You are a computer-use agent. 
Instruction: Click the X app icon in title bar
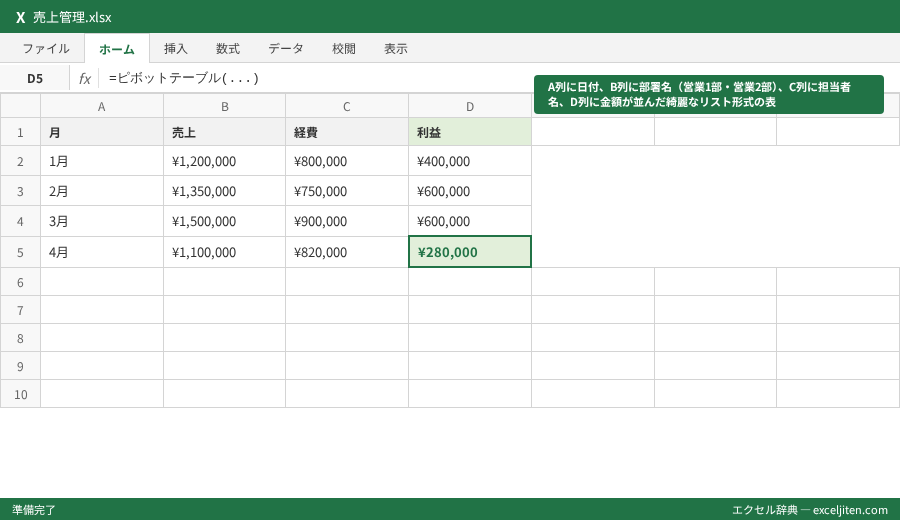click(21, 17)
